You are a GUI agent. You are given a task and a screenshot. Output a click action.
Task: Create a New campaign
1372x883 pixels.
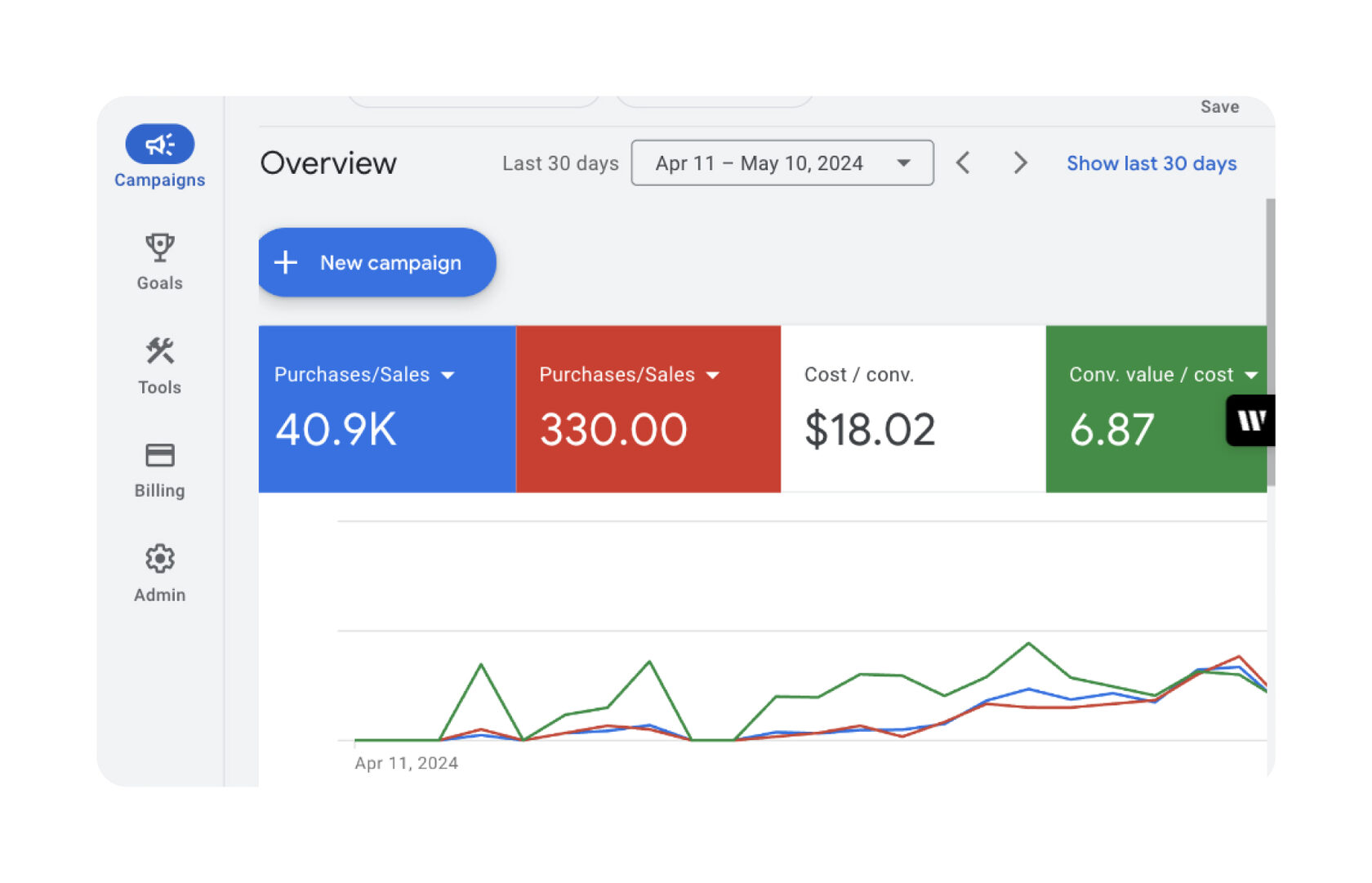click(377, 262)
